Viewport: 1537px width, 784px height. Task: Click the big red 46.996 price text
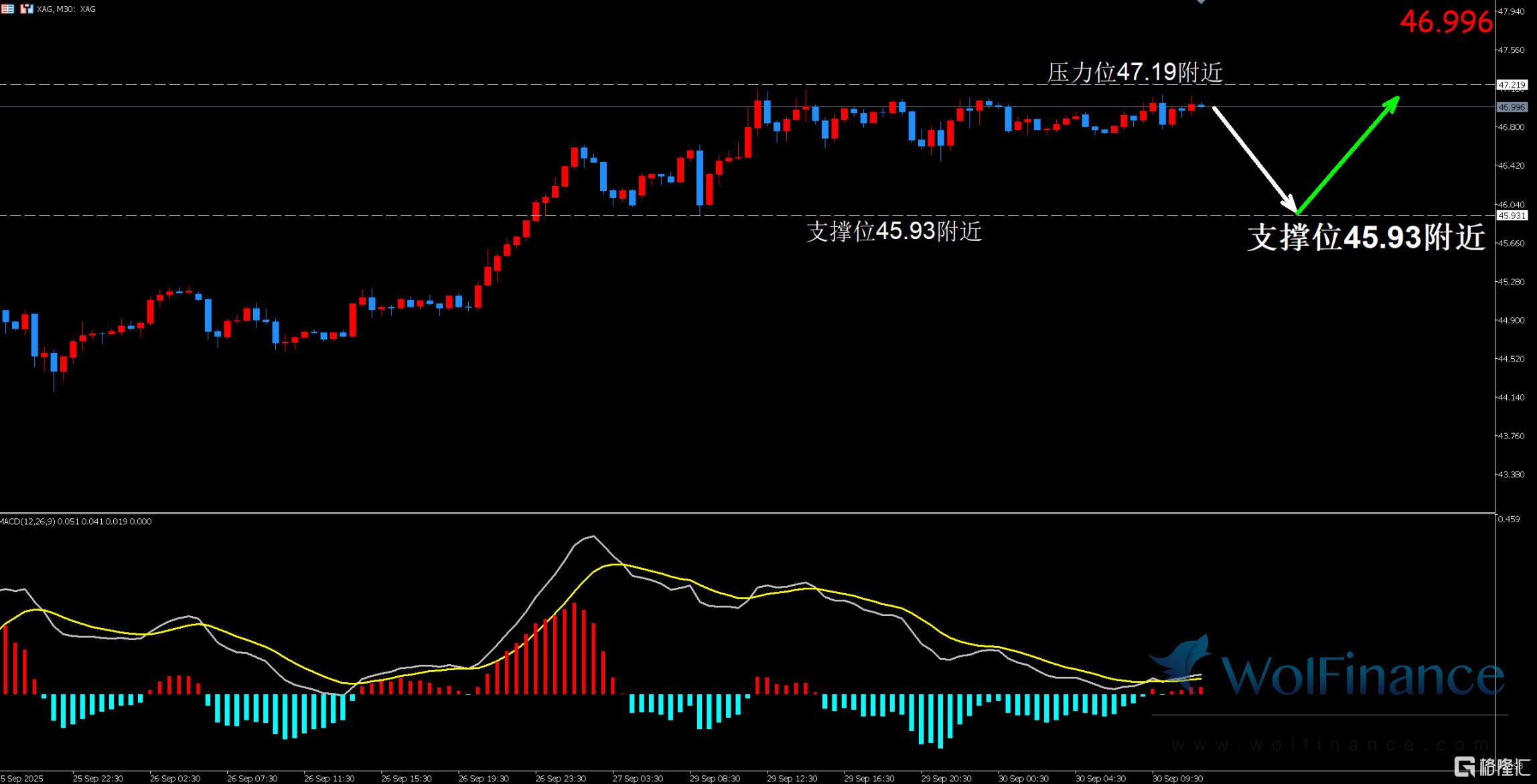click(1445, 23)
